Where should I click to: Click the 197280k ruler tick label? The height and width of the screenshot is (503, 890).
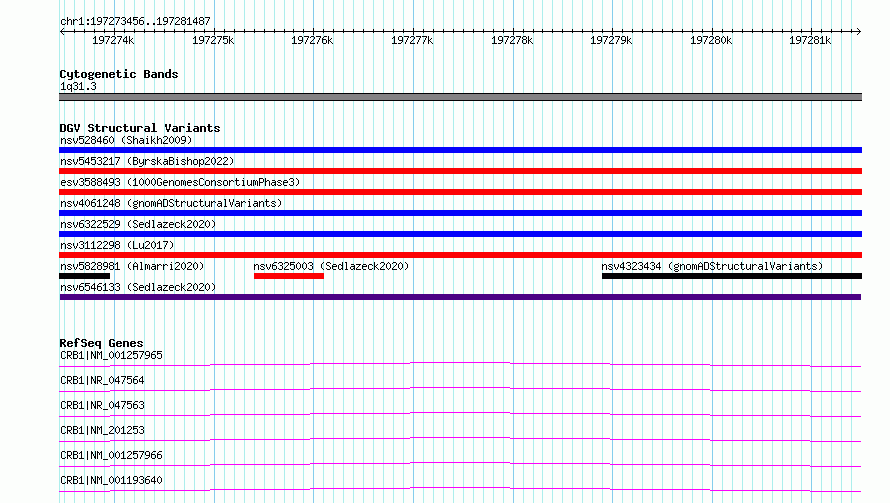(711, 40)
